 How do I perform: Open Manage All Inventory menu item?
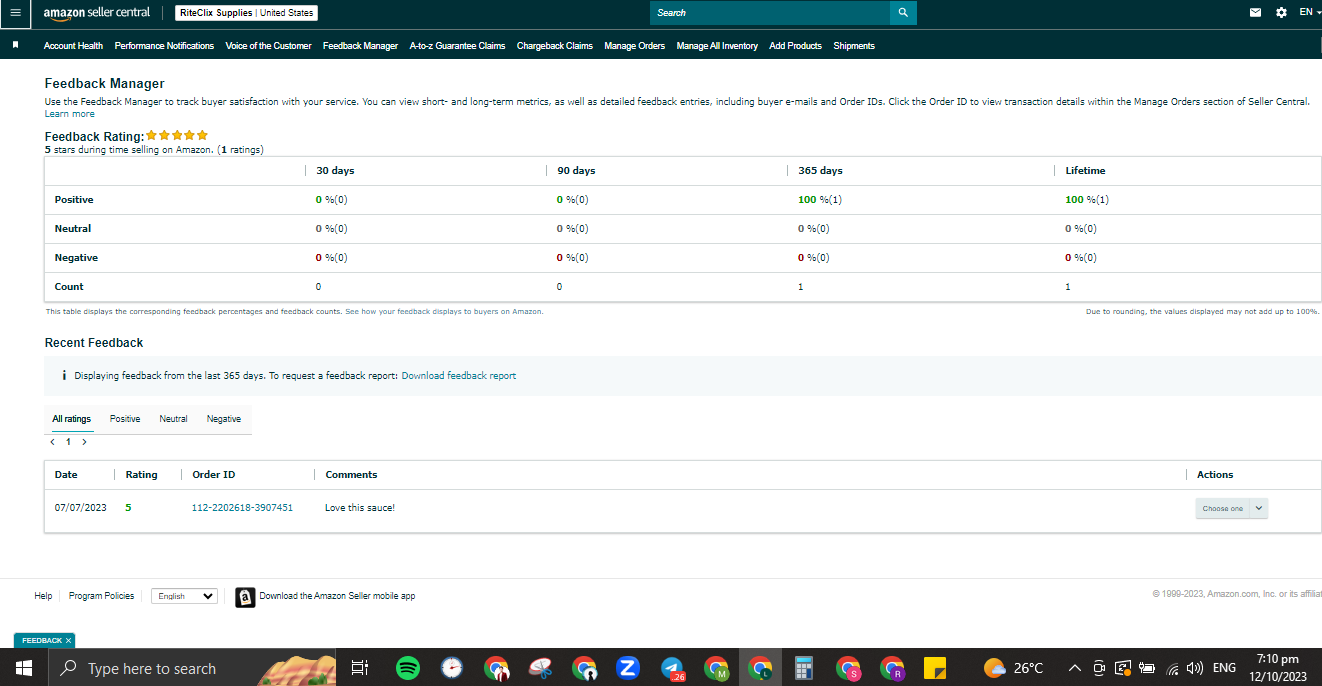717,46
